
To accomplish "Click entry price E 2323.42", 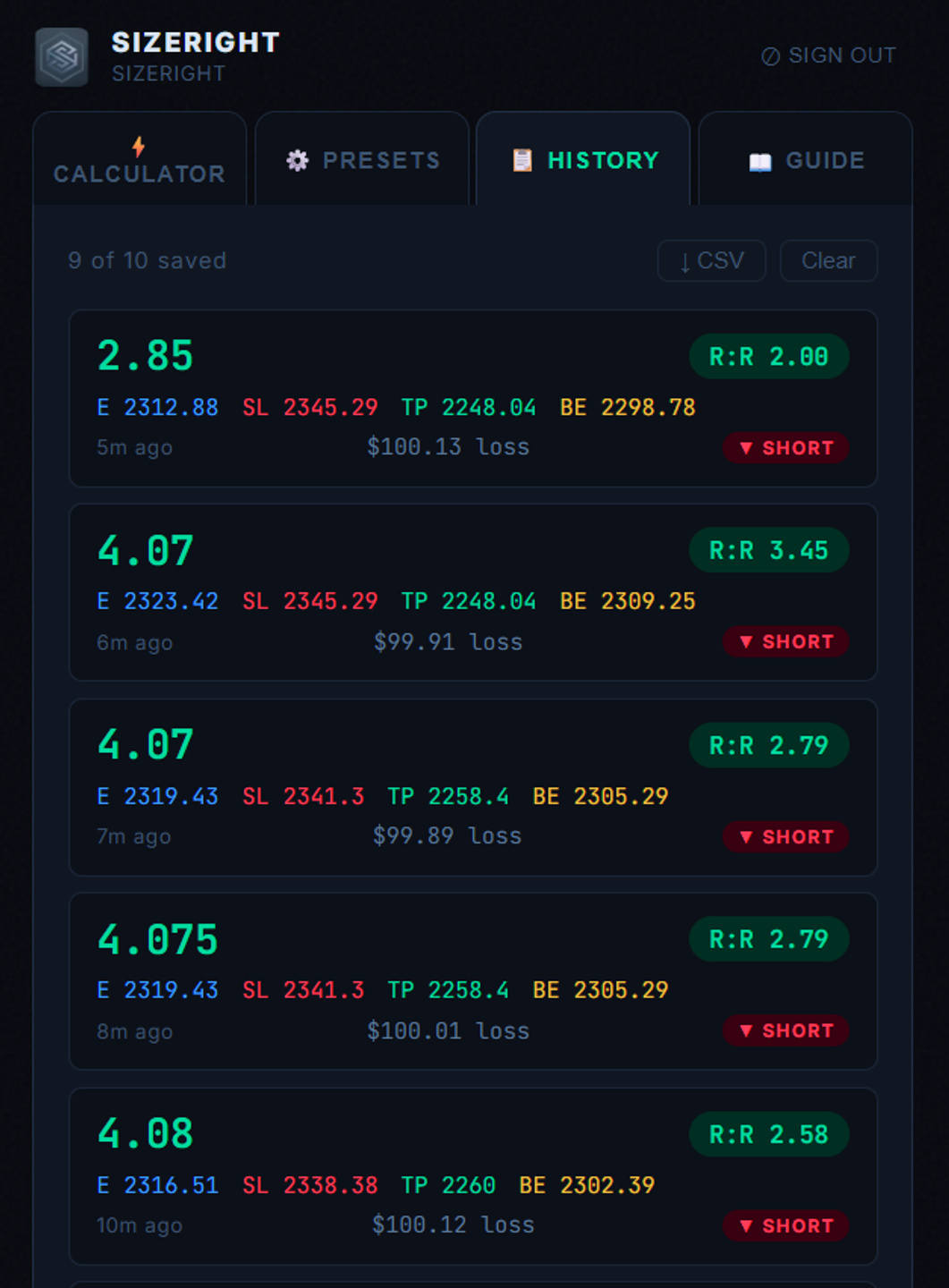I will [157, 601].
